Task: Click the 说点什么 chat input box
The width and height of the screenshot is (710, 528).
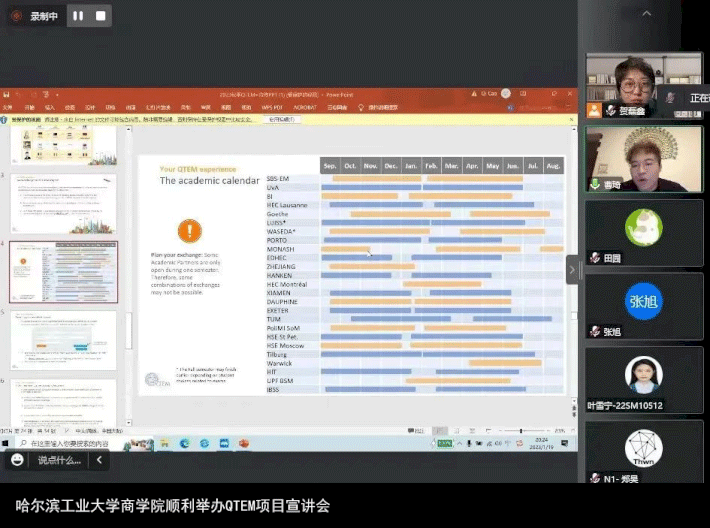Action: coord(59,461)
